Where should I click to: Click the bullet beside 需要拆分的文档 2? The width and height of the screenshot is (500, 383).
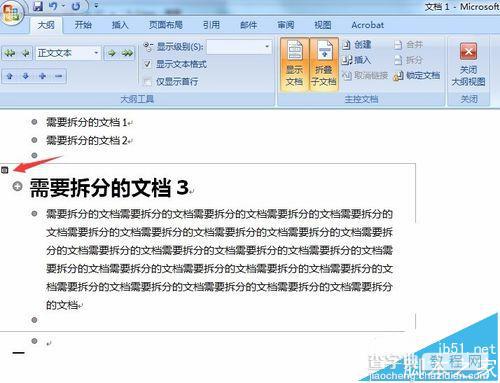point(34,140)
